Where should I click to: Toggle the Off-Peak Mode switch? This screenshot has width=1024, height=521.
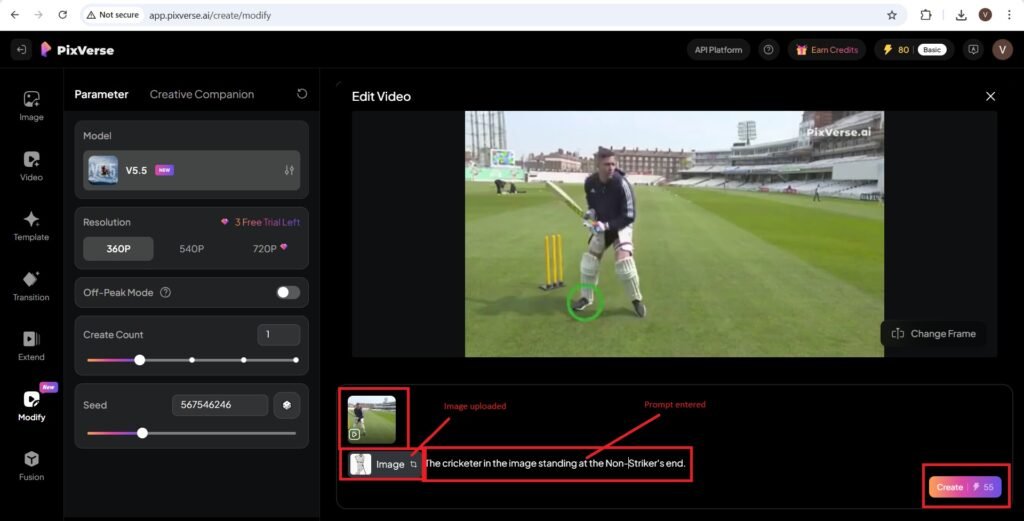[288, 292]
